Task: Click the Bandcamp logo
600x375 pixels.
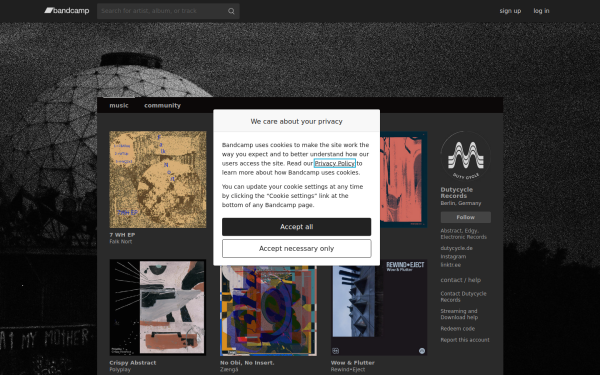Action: click(67, 11)
